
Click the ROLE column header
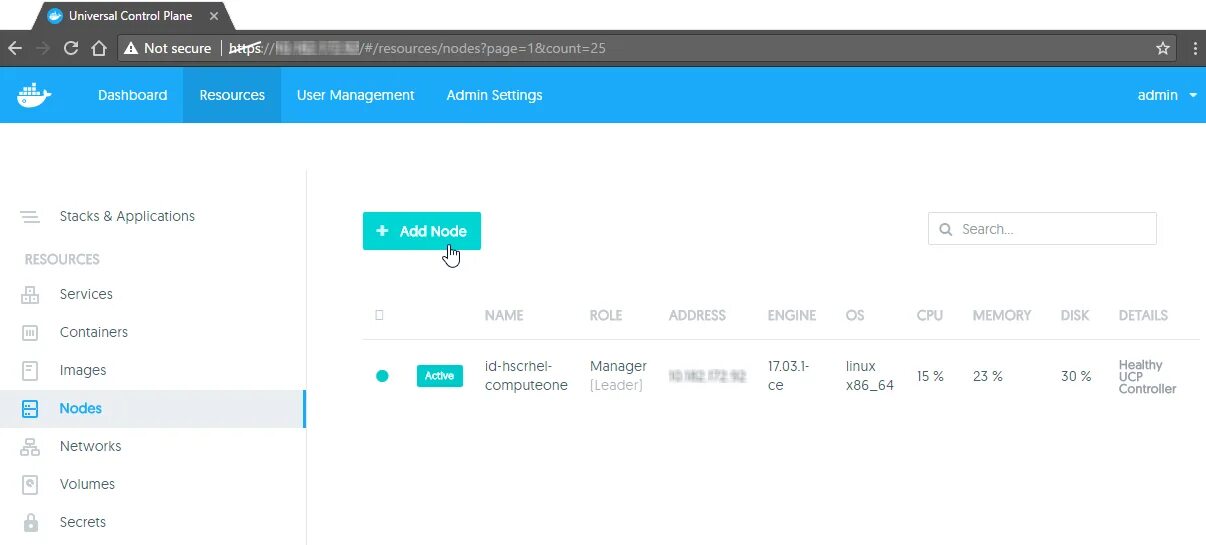point(606,315)
